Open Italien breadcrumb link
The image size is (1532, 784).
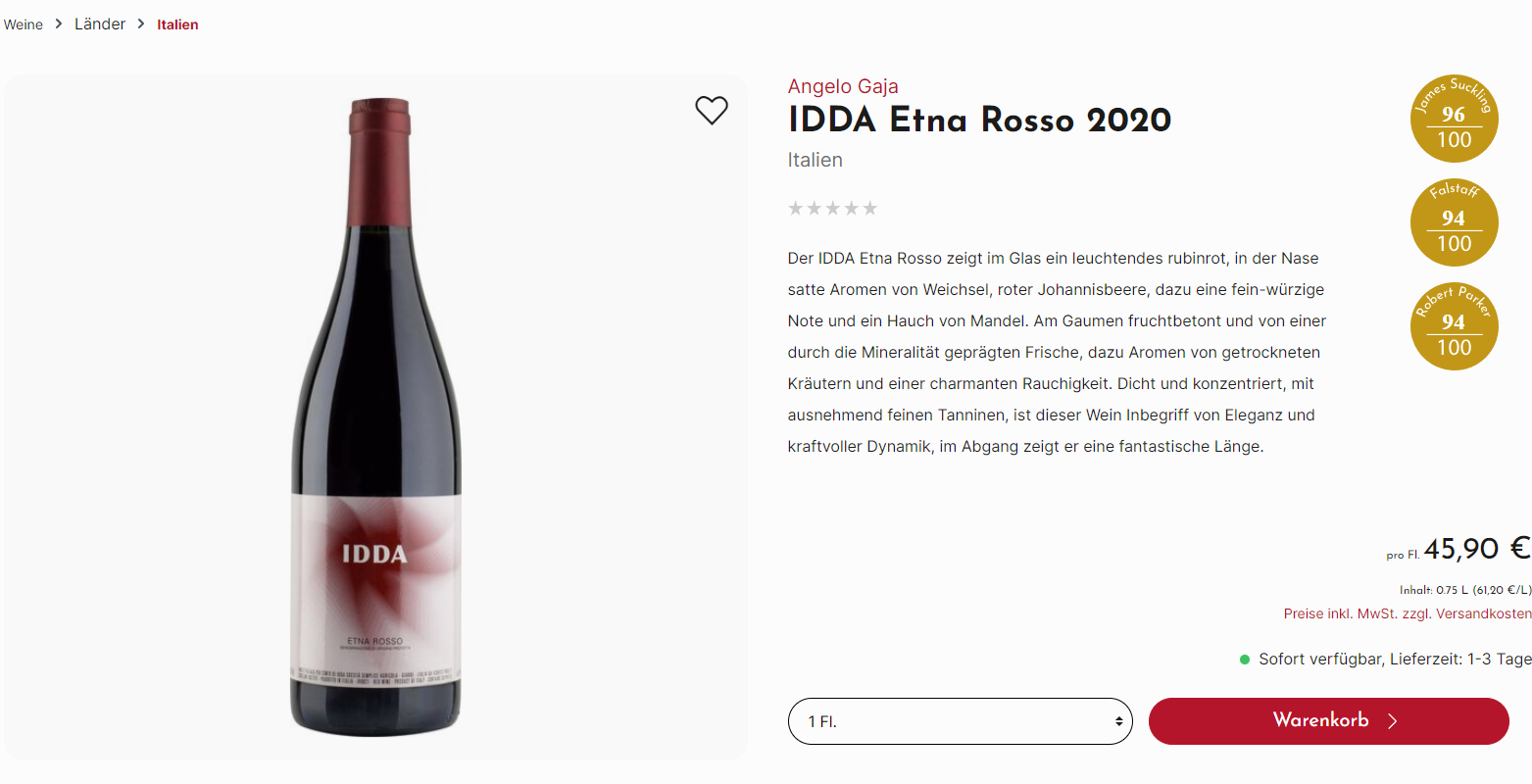coord(177,24)
